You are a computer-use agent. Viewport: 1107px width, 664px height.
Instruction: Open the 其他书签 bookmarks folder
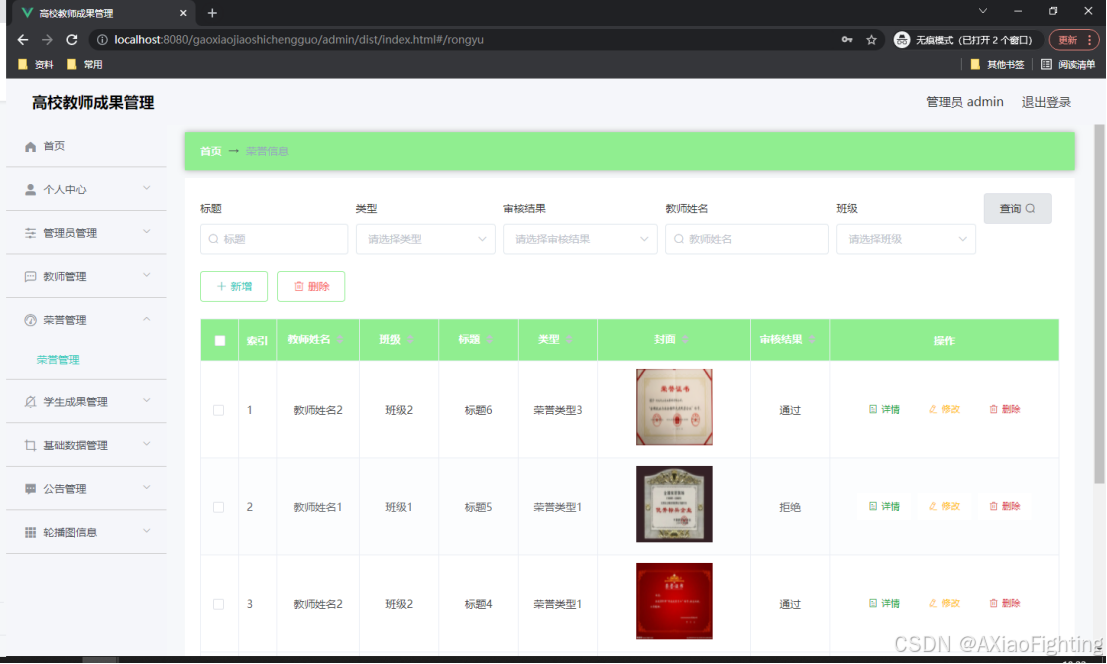pyautogui.click(x=997, y=64)
